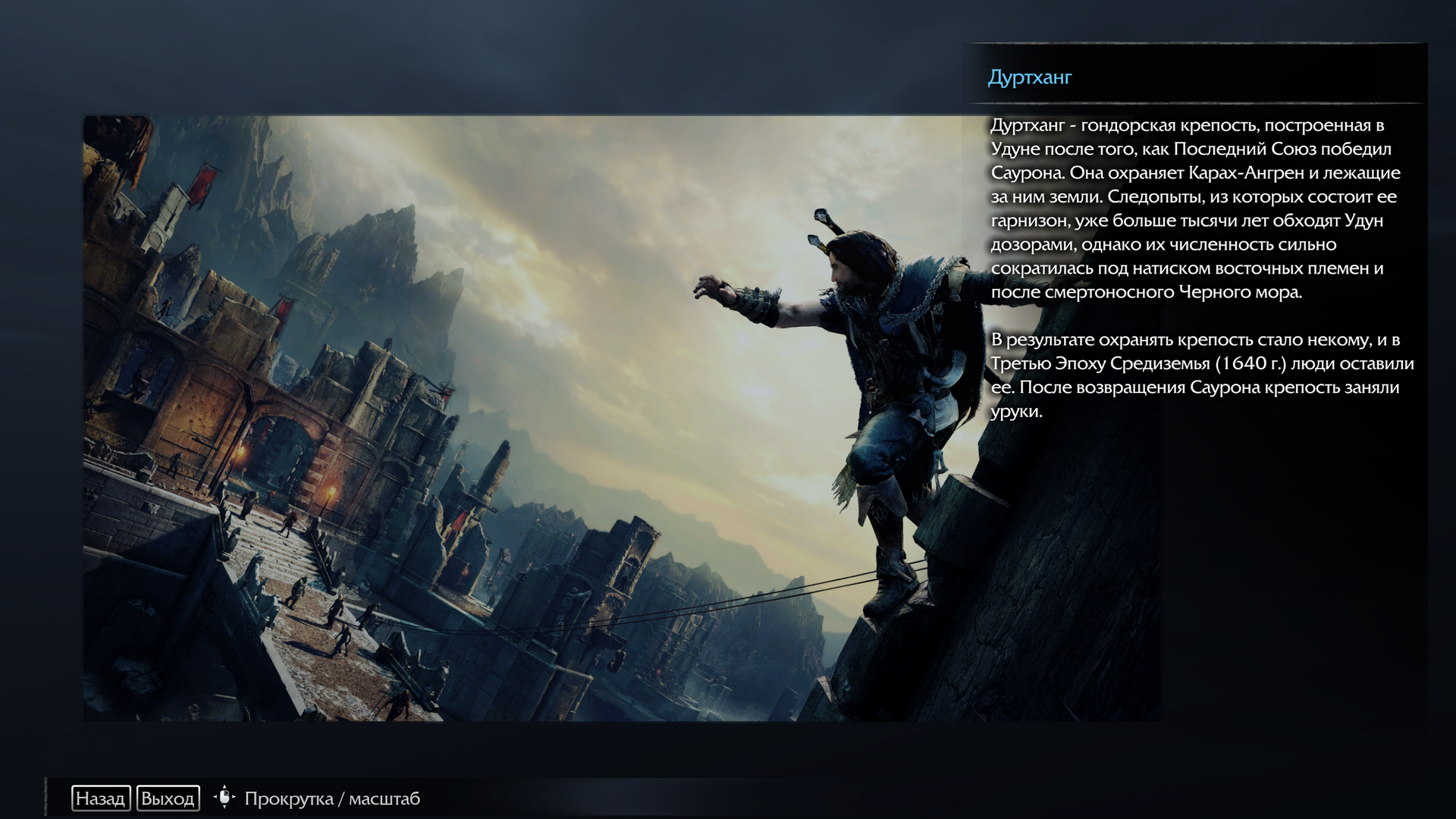Click the divider line under the Дуртханг title
This screenshot has height=819, width=1456.
(x=1194, y=103)
